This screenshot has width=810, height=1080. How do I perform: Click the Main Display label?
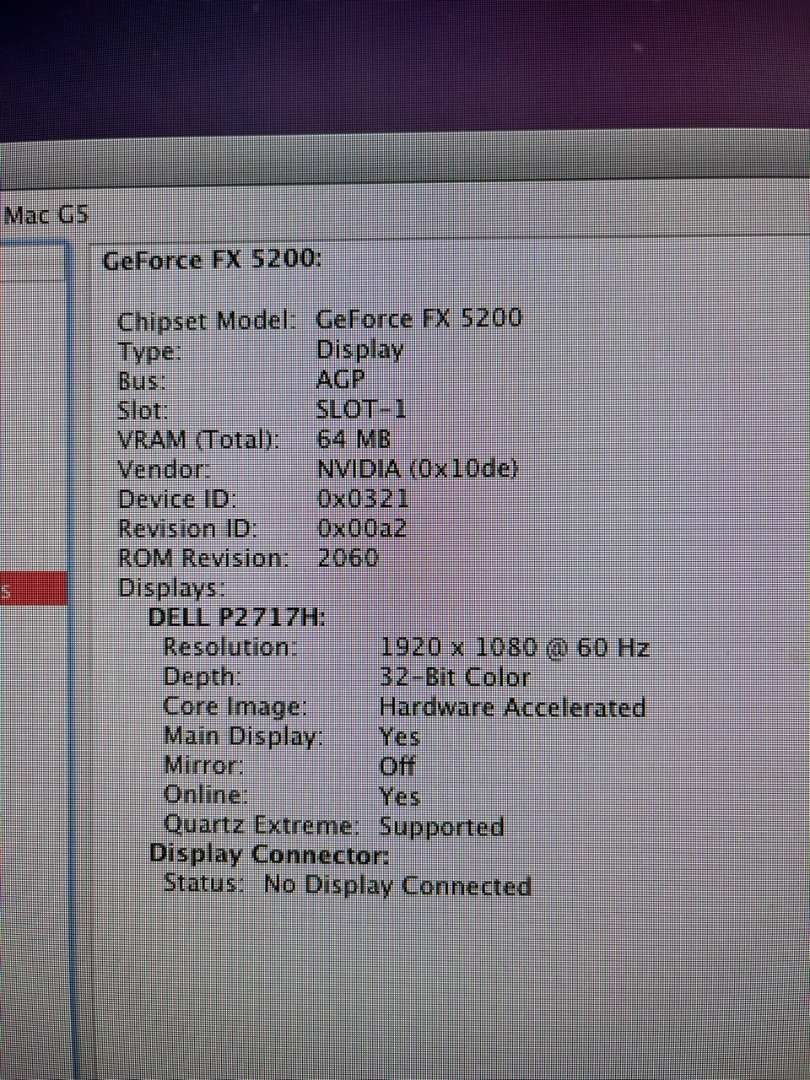click(244, 738)
